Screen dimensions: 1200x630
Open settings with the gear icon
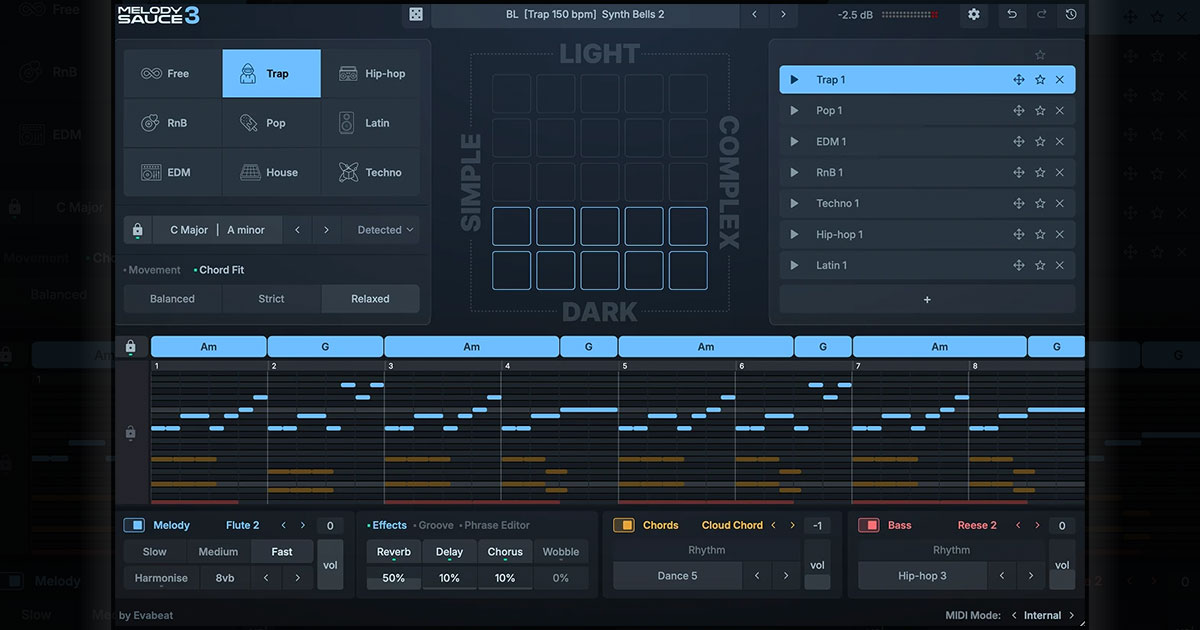point(973,14)
